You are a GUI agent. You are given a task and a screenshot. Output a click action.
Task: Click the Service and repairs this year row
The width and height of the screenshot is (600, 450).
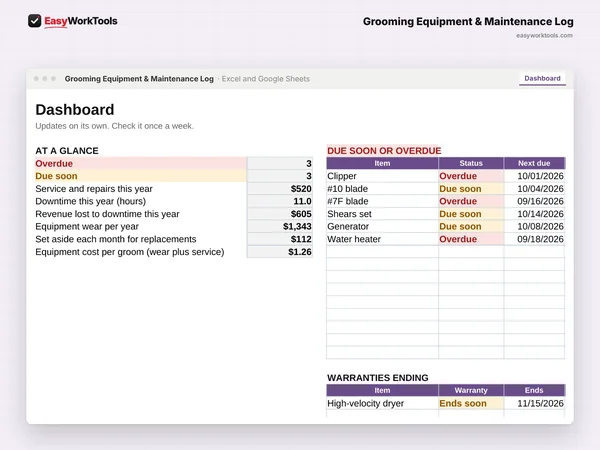coord(174,189)
